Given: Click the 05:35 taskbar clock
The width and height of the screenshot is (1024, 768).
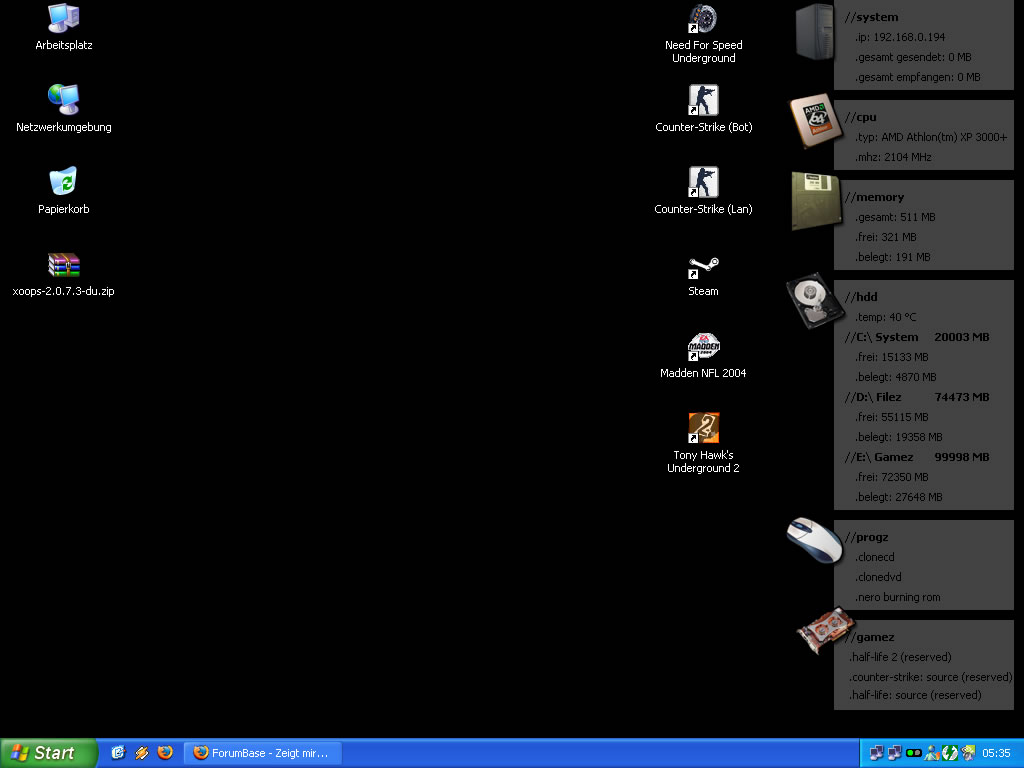Looking at the screenshot, I should coord(996,753).
